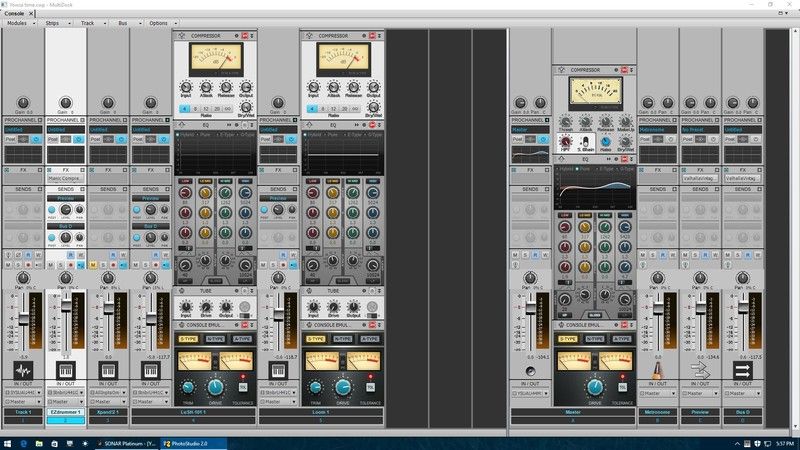Select N-TYPE console emulation on Lu:Sh-101
This screenshot has height=450, width=800.
tap(215, 339)
